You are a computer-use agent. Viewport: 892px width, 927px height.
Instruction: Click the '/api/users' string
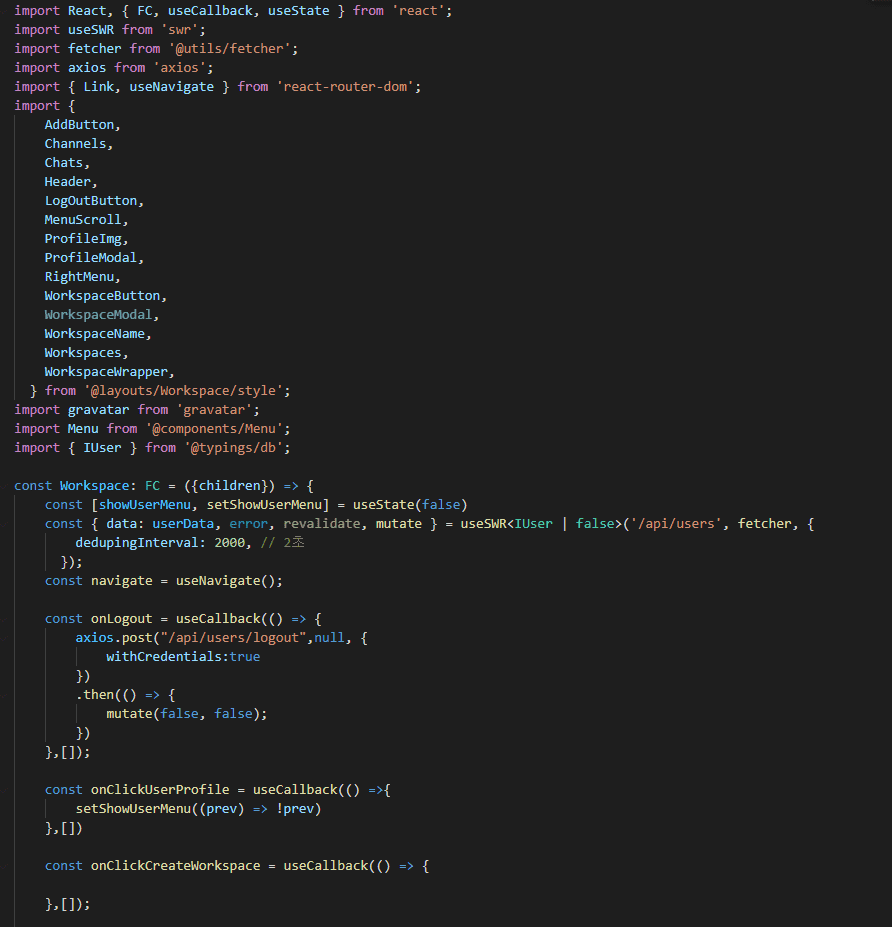coord(676,523)
